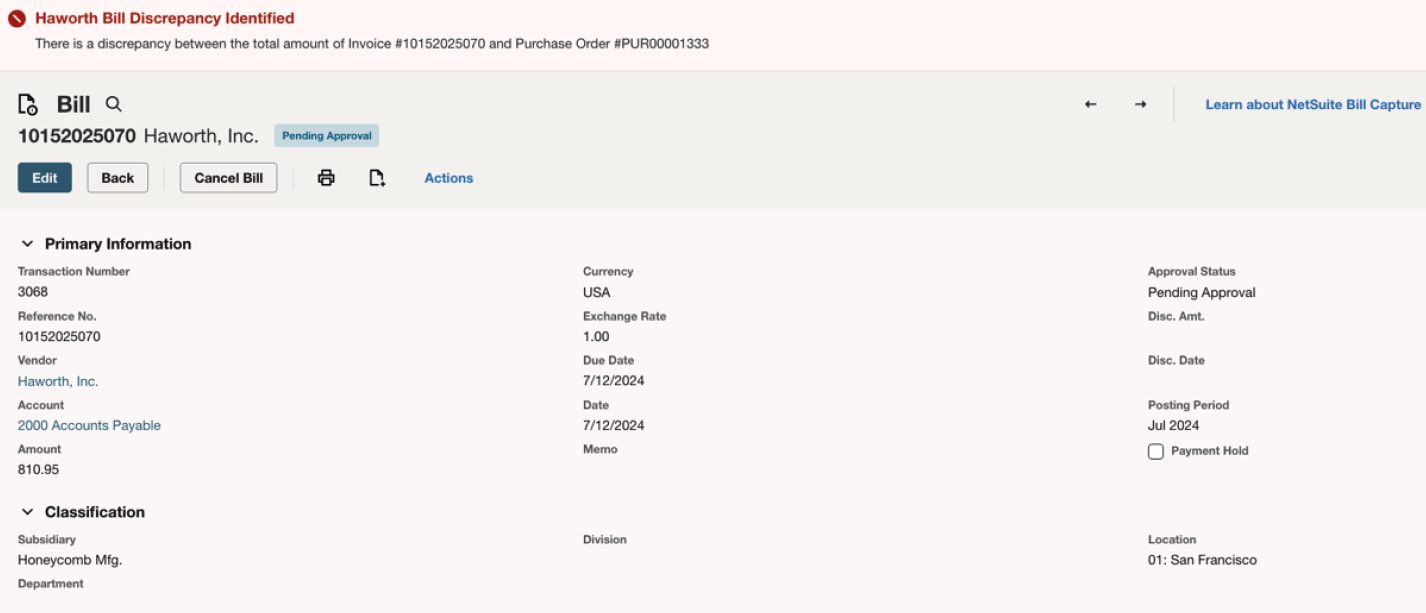This screenshot has width=1426, height=613.
Task: Open search via magnifier beside Bill
Action: pyautogui.click(x=114, y=104)
